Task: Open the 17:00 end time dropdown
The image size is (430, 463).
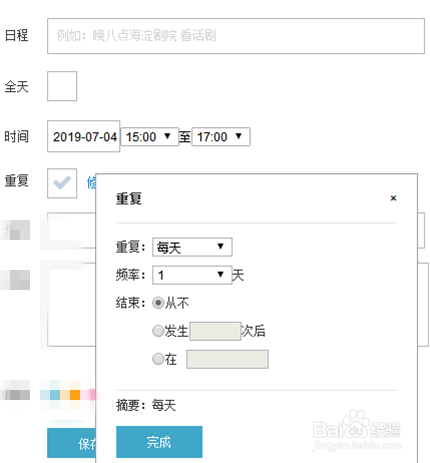Action: click(x=221, y=137)
